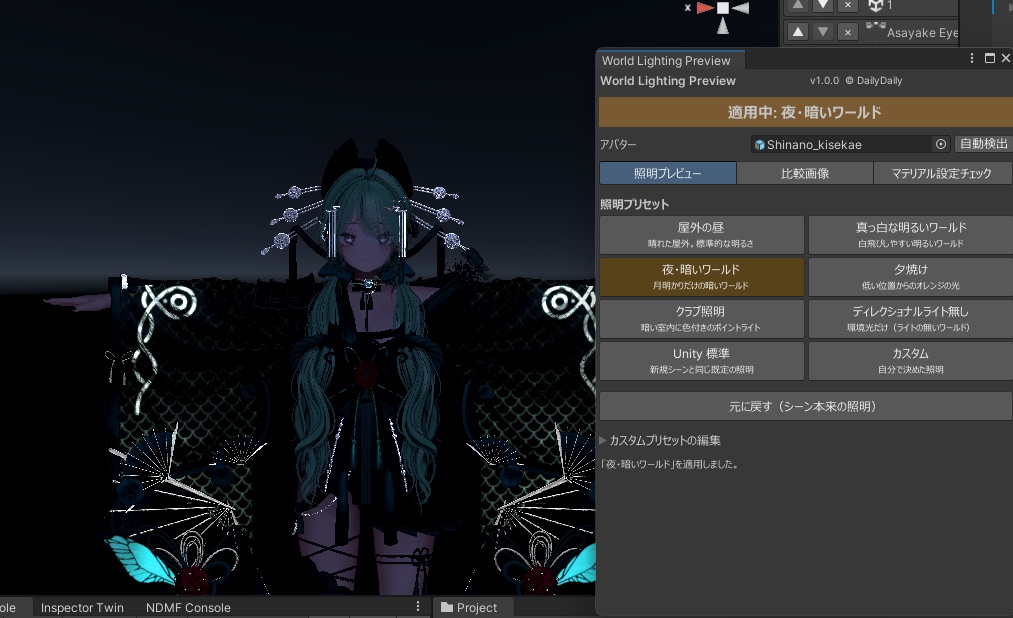Click the アバター field label
This screenshot has height=618, width=1013.
click(618, 145)
